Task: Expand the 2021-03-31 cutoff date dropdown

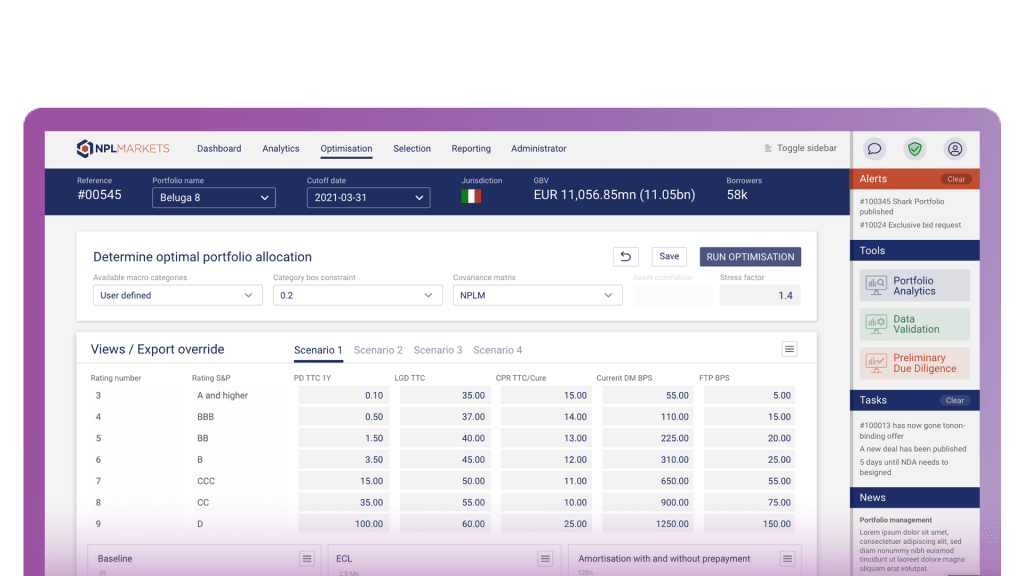Action: [368, 197]
